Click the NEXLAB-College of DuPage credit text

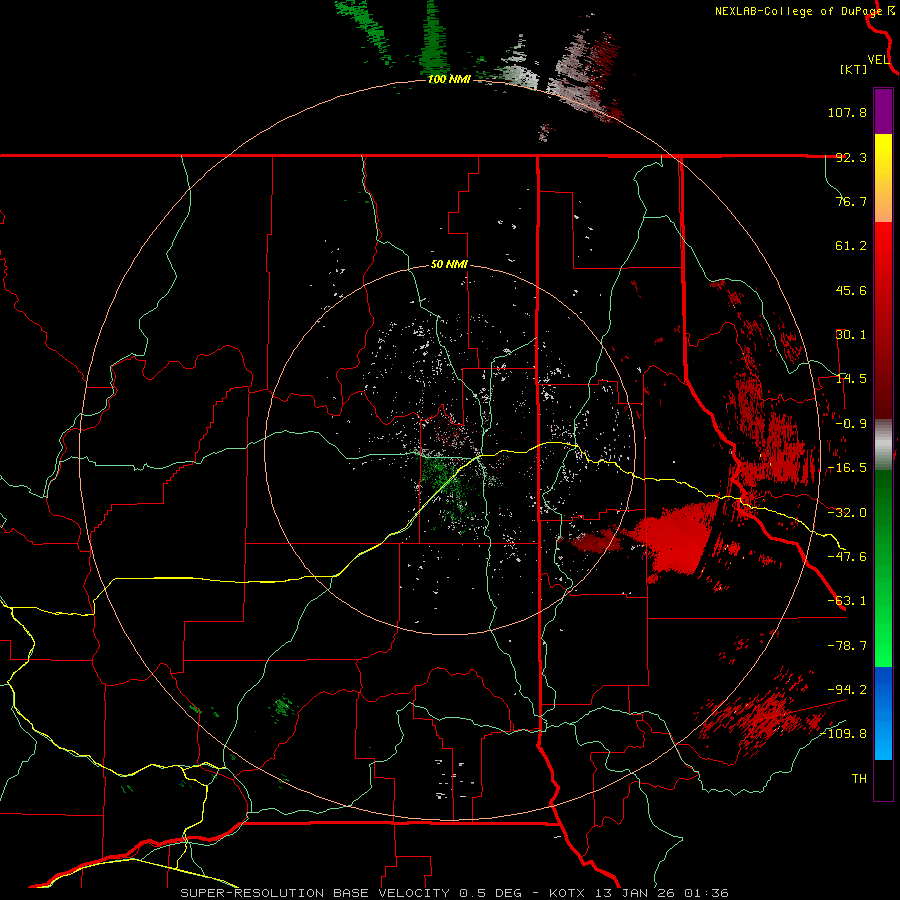798,11
